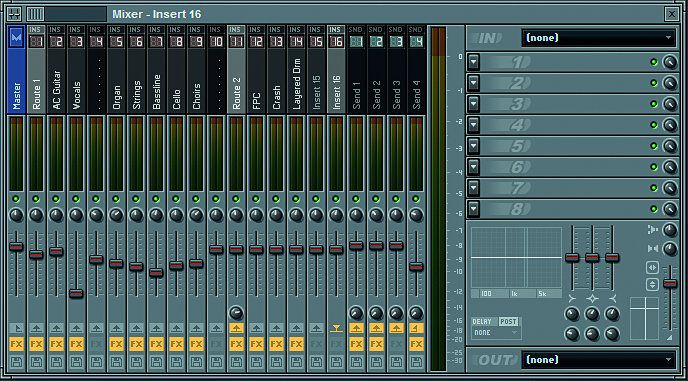
Task: Mute the FPC track via green LED
Action: click(x=256, y=199)
